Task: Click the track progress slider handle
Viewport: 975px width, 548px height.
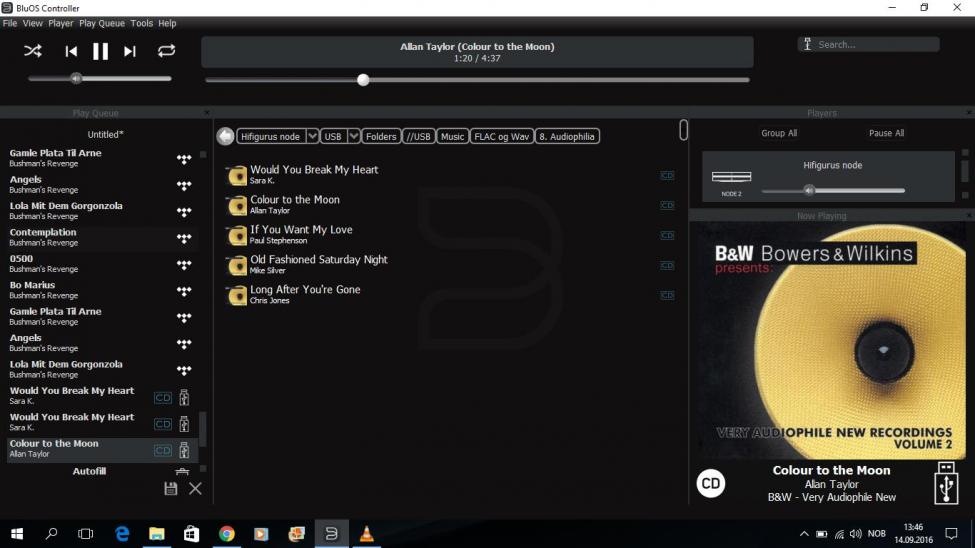Action: point(363,80)
